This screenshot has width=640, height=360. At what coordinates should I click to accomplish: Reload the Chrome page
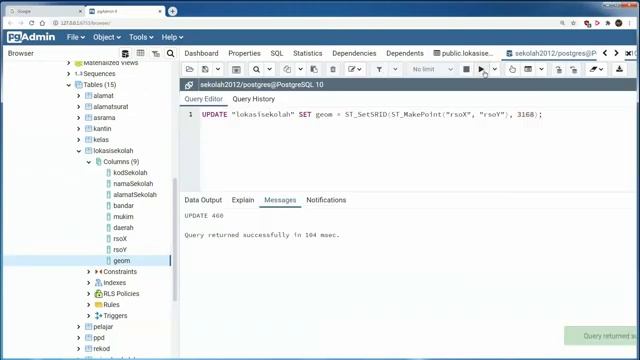click(x=31, y=23)
